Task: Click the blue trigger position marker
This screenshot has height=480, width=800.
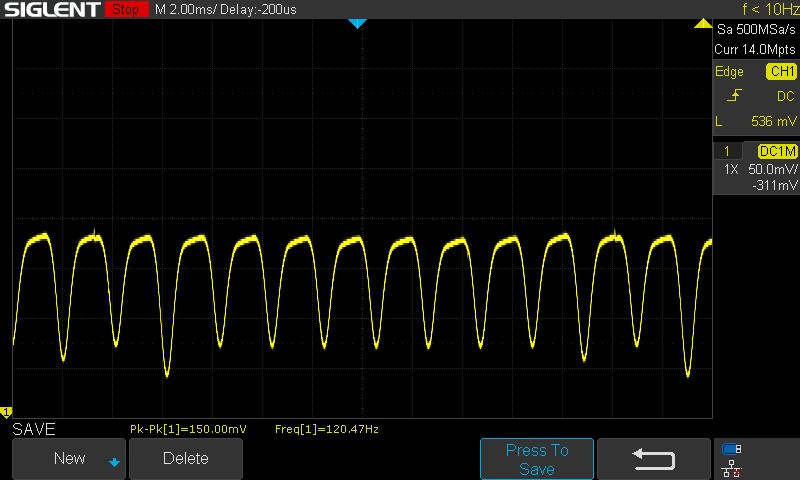Action: coord(357,23)
